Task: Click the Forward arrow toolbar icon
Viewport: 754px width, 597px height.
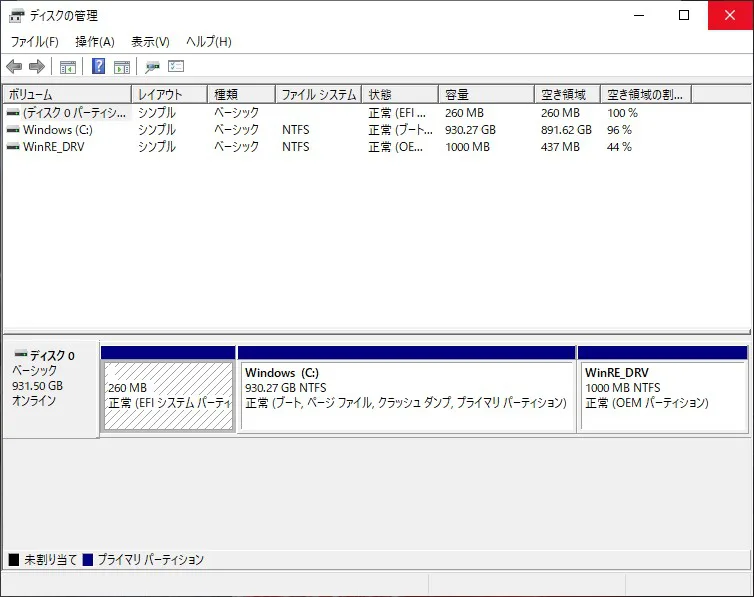Action: click(x=37, y=66)
